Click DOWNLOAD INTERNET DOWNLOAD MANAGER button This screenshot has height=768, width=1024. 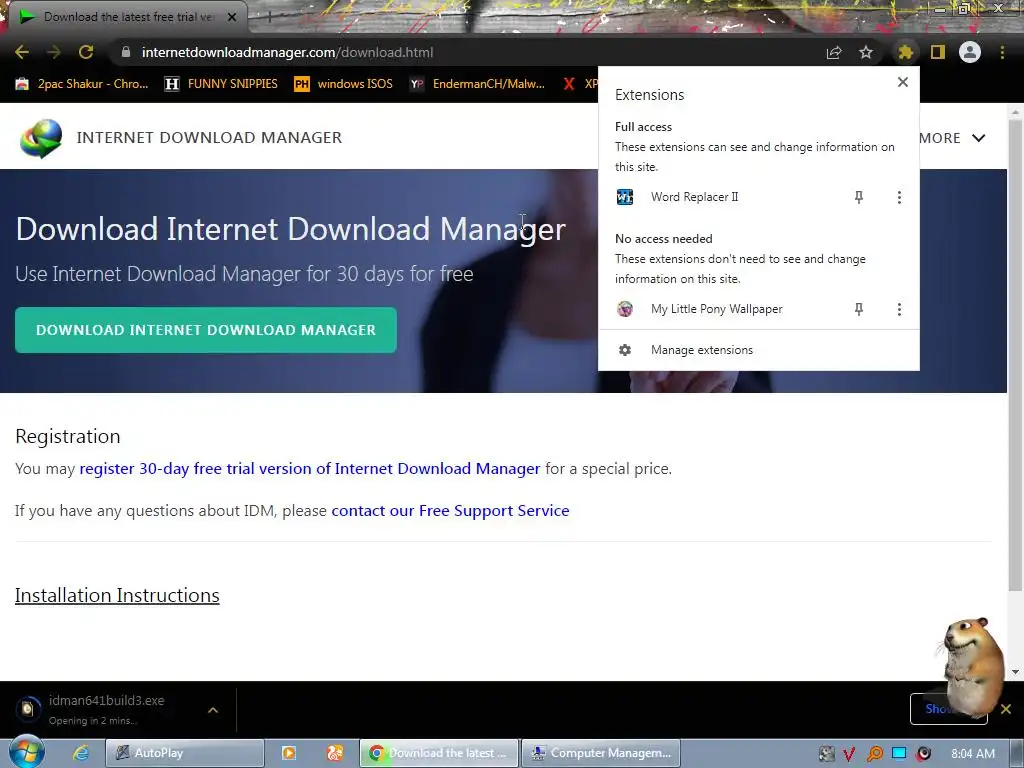click(x=206, y=330)
